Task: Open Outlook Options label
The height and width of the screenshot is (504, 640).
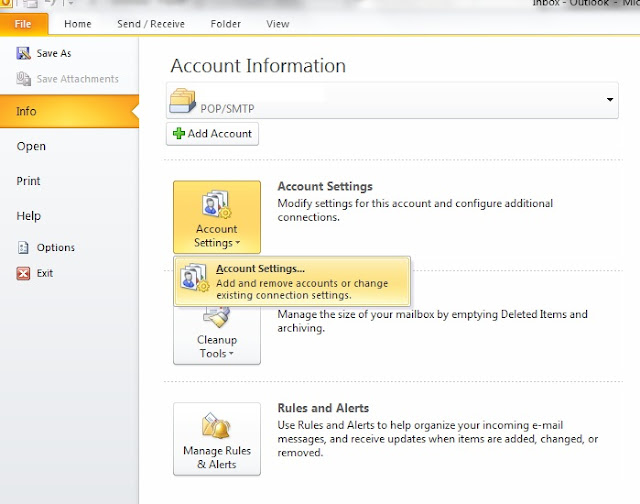Action: (x=56, y=247)
